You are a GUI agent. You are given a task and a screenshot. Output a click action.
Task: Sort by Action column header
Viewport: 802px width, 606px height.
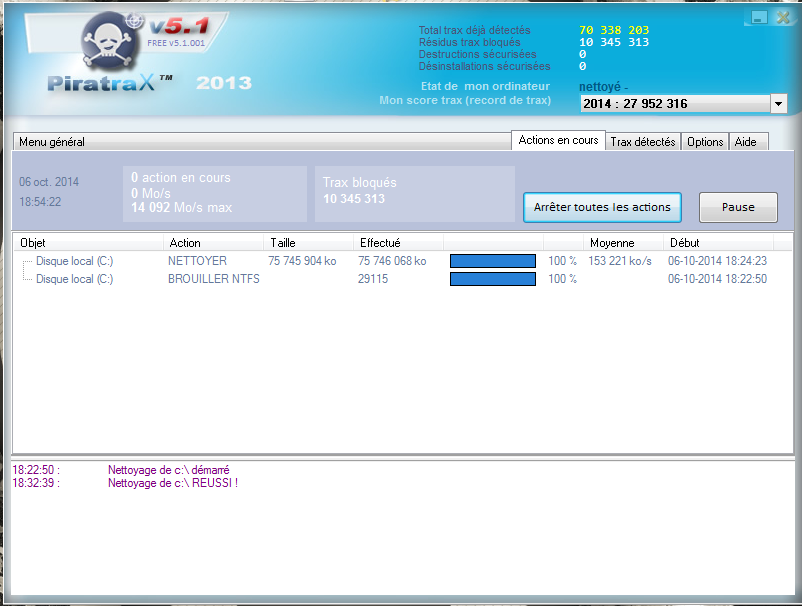point(213,243)
